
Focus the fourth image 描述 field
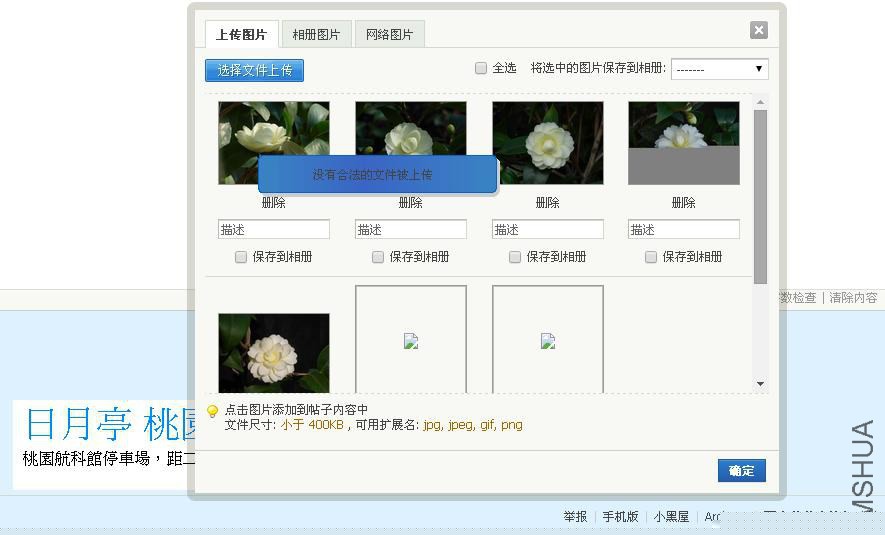[684, 229]
